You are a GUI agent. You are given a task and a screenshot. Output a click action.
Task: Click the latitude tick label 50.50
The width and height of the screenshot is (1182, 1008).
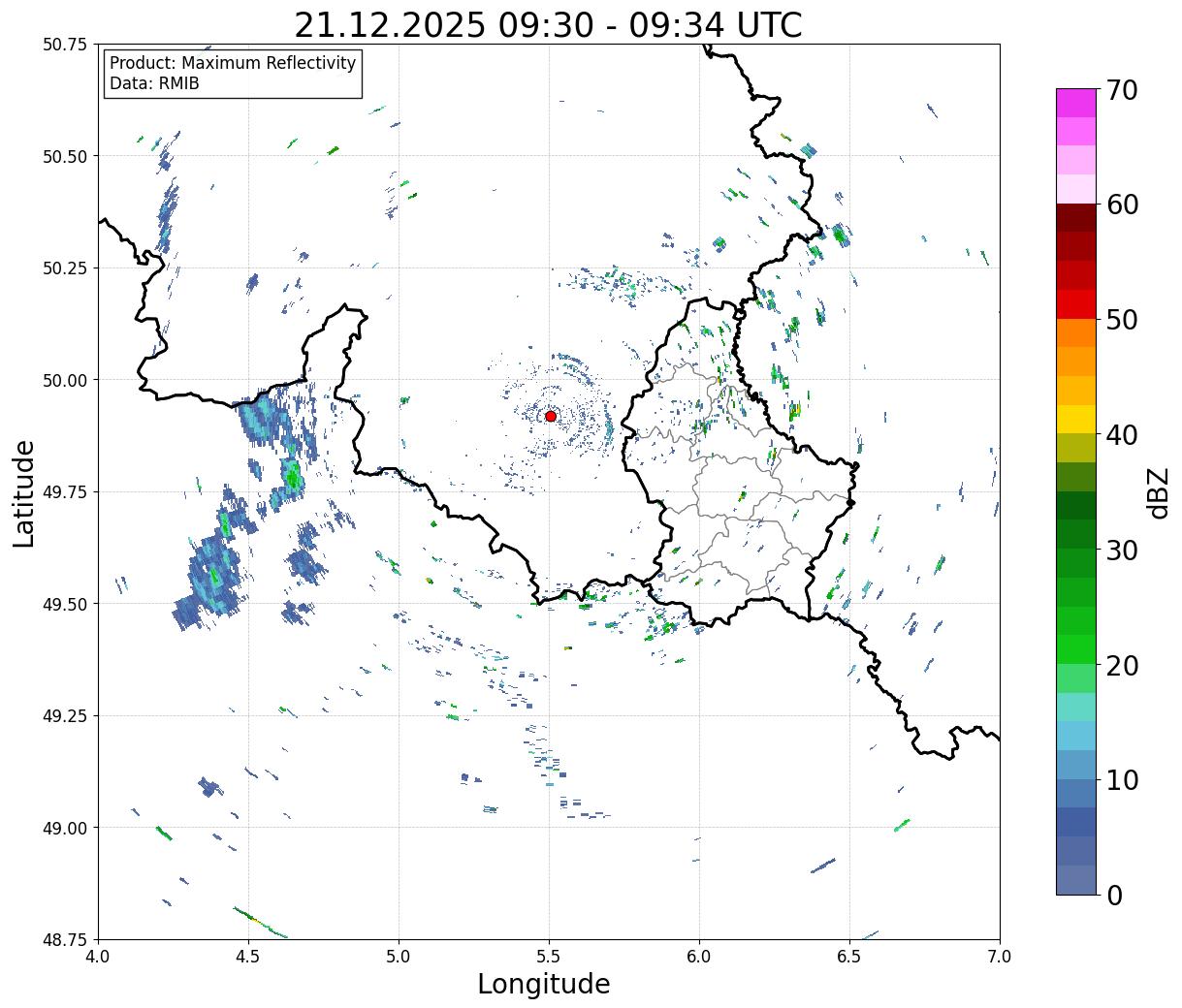[x=65, y=156]
